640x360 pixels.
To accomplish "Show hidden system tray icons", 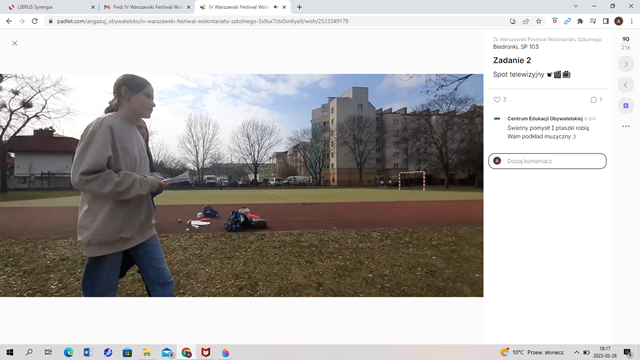I will point(576,352).
